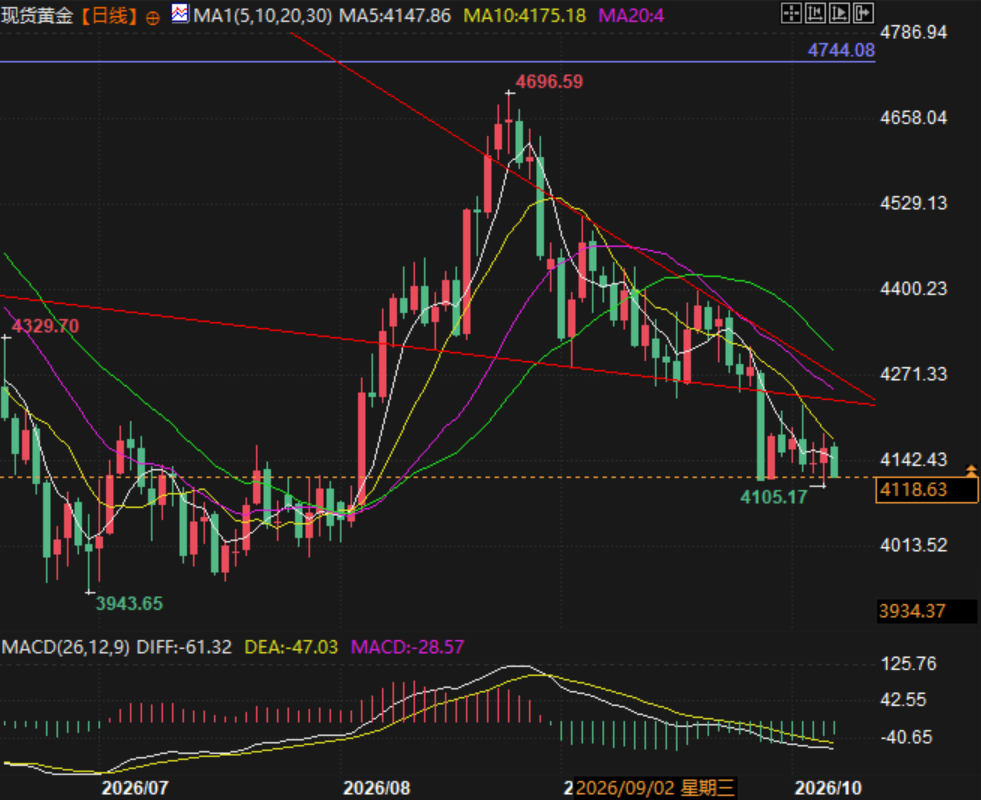Click the 3943.65 low price label
Image resolution: width=981 pixels, height=800 pixels.
(129, 604)
